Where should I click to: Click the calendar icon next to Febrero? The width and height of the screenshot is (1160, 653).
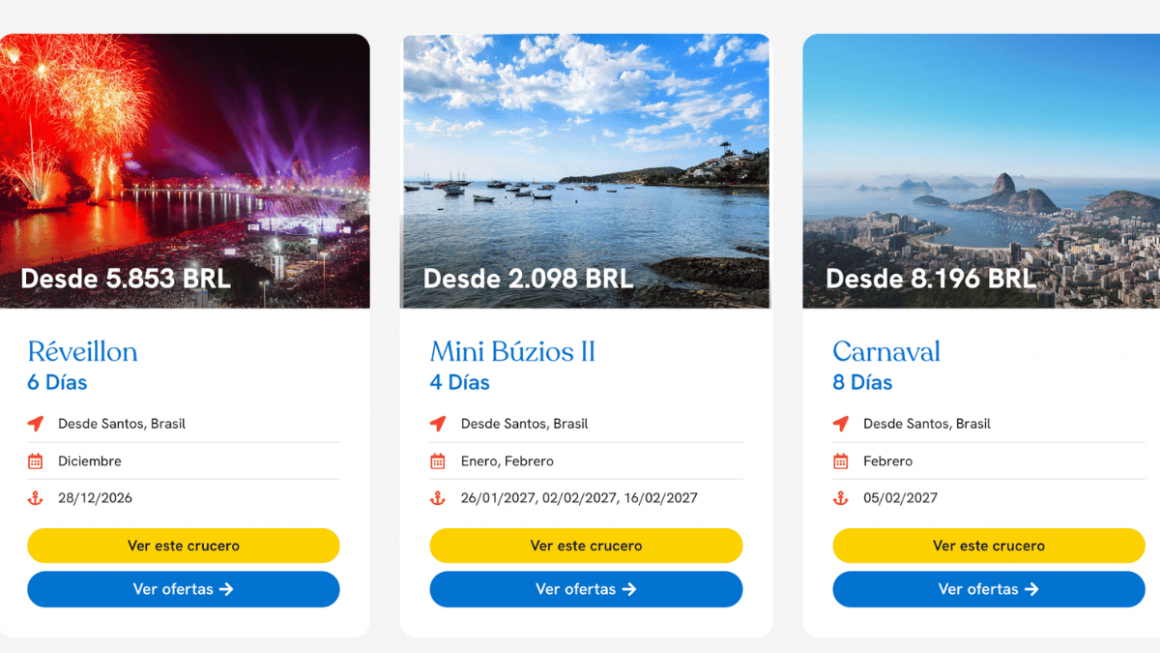842,461
